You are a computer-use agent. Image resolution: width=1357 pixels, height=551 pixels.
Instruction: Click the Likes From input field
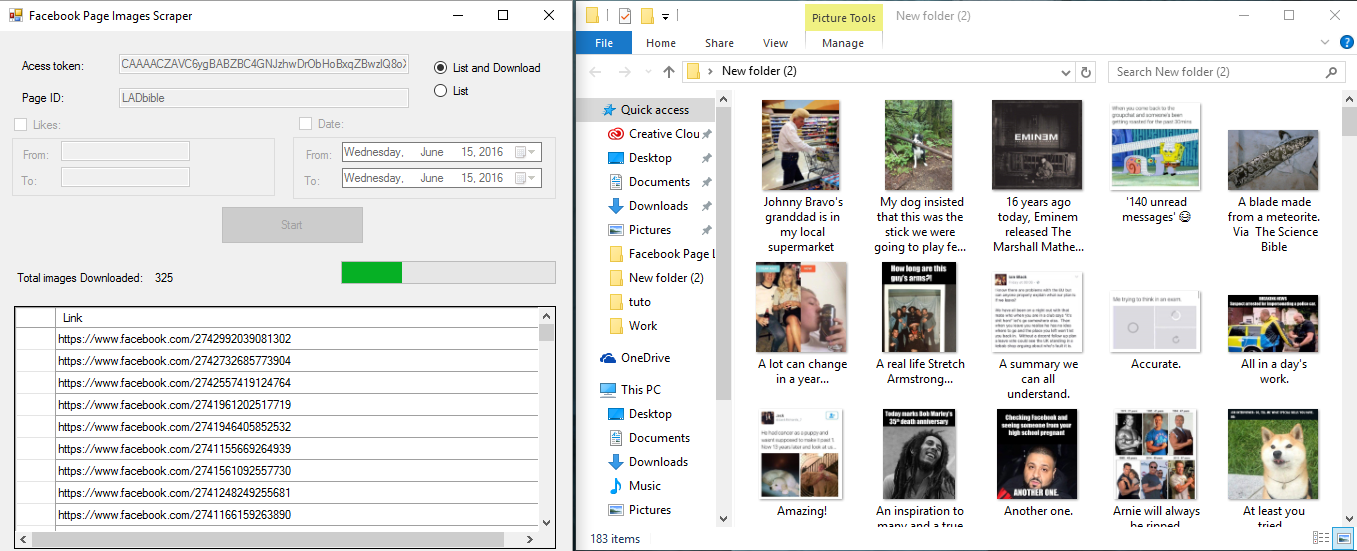tap(125, 151)
